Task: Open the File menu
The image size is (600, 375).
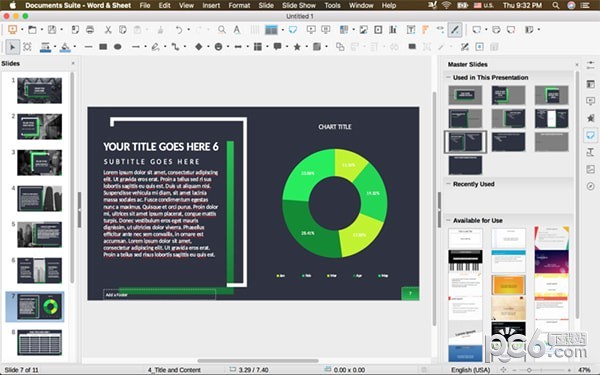Action: [145, 5]
